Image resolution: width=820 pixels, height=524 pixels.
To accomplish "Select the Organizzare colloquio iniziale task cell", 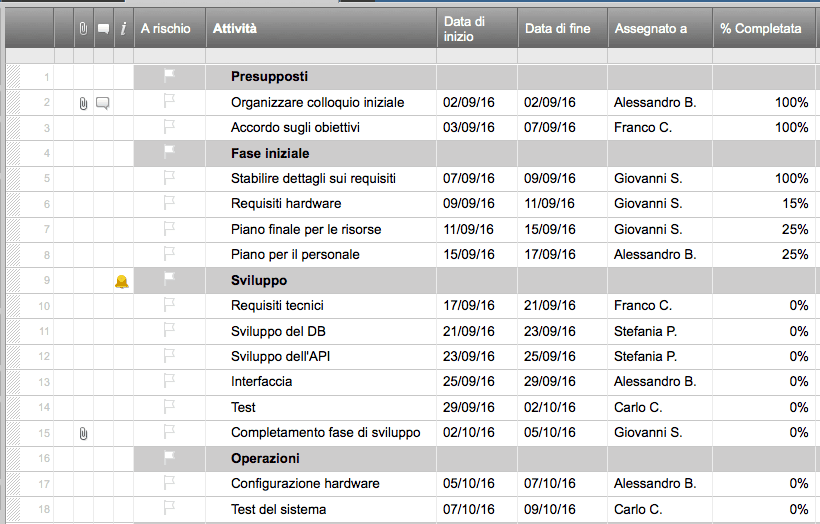I will (x=321, y=102).
